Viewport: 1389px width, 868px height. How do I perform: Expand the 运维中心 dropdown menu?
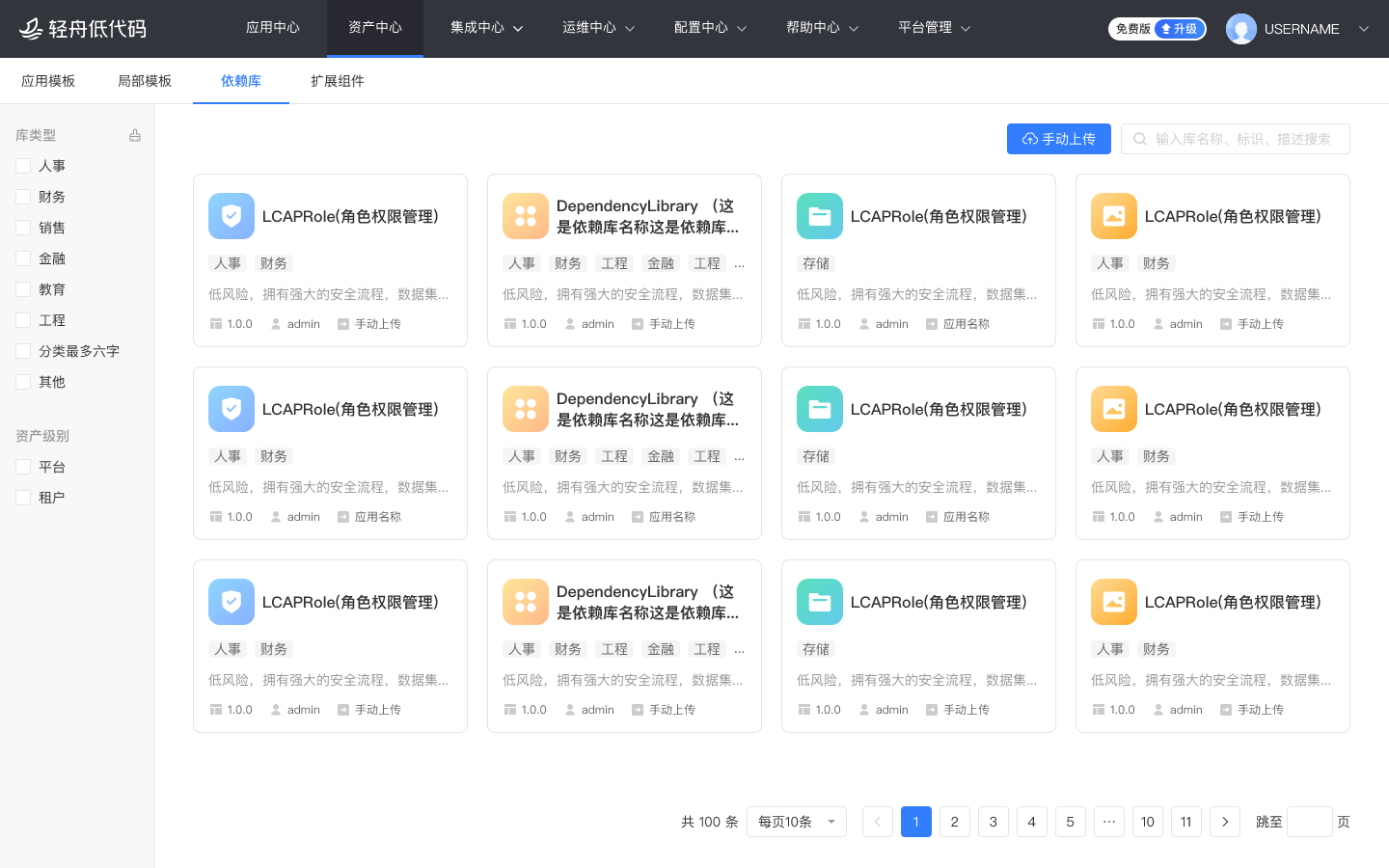pyautogui.click(x=599, y=28)
